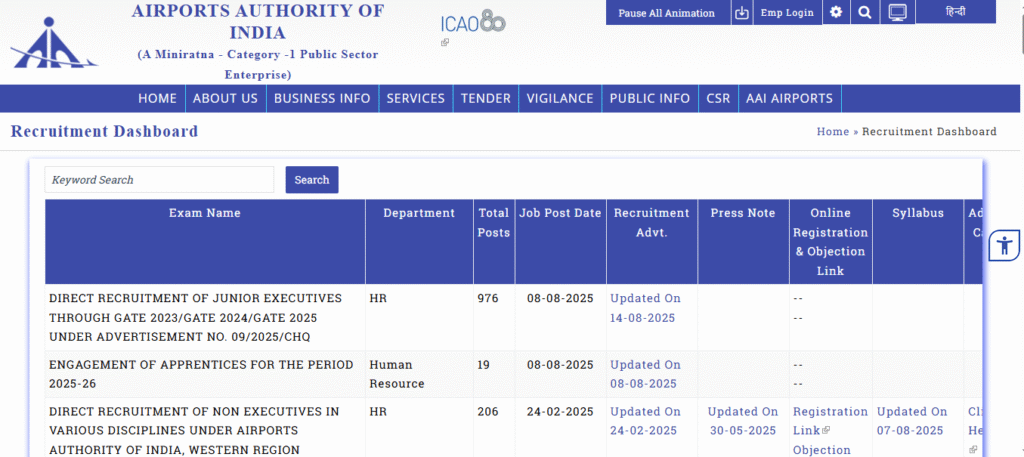Open the settings gear icon

tap(836, 13)
